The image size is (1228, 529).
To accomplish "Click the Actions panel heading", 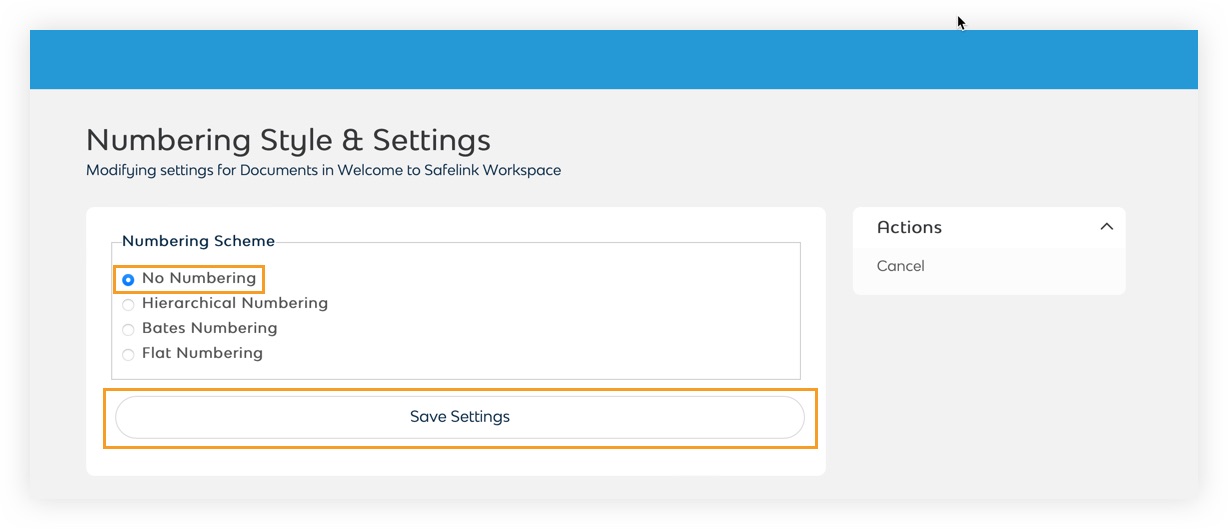I will (909, 227).
